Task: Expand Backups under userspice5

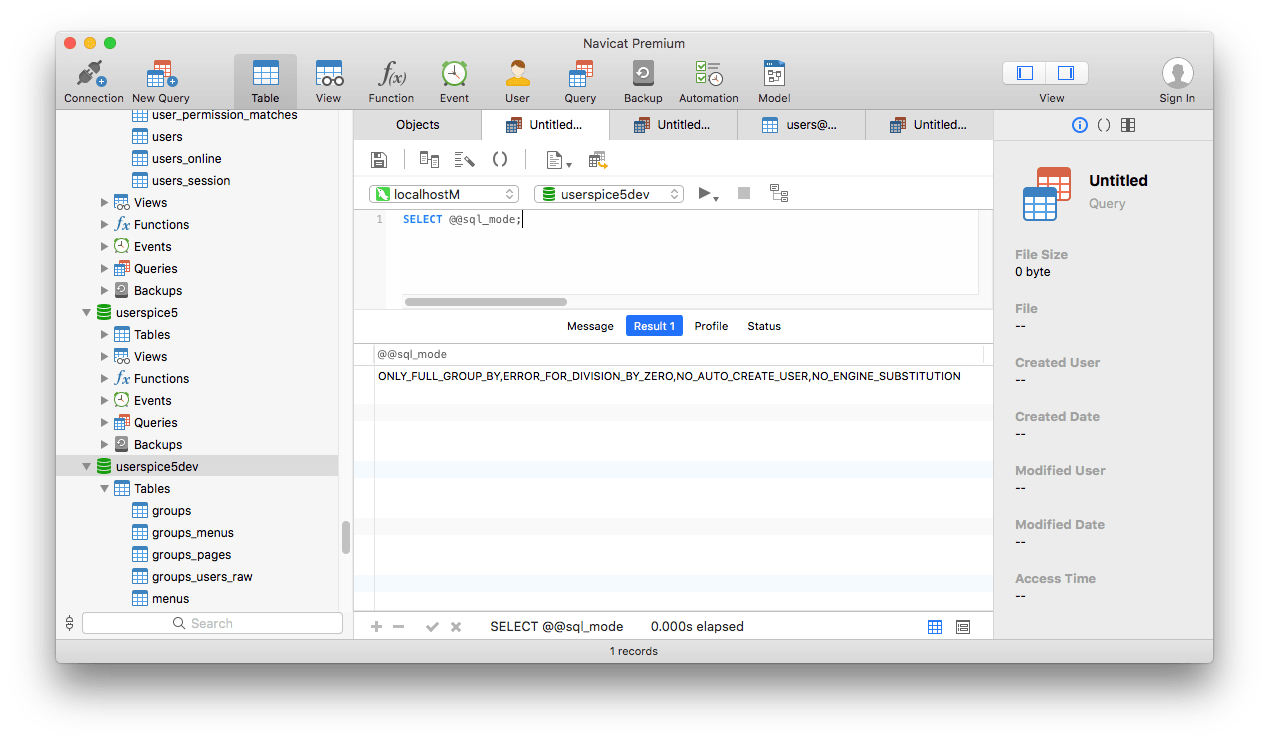Action: (104, 445)
